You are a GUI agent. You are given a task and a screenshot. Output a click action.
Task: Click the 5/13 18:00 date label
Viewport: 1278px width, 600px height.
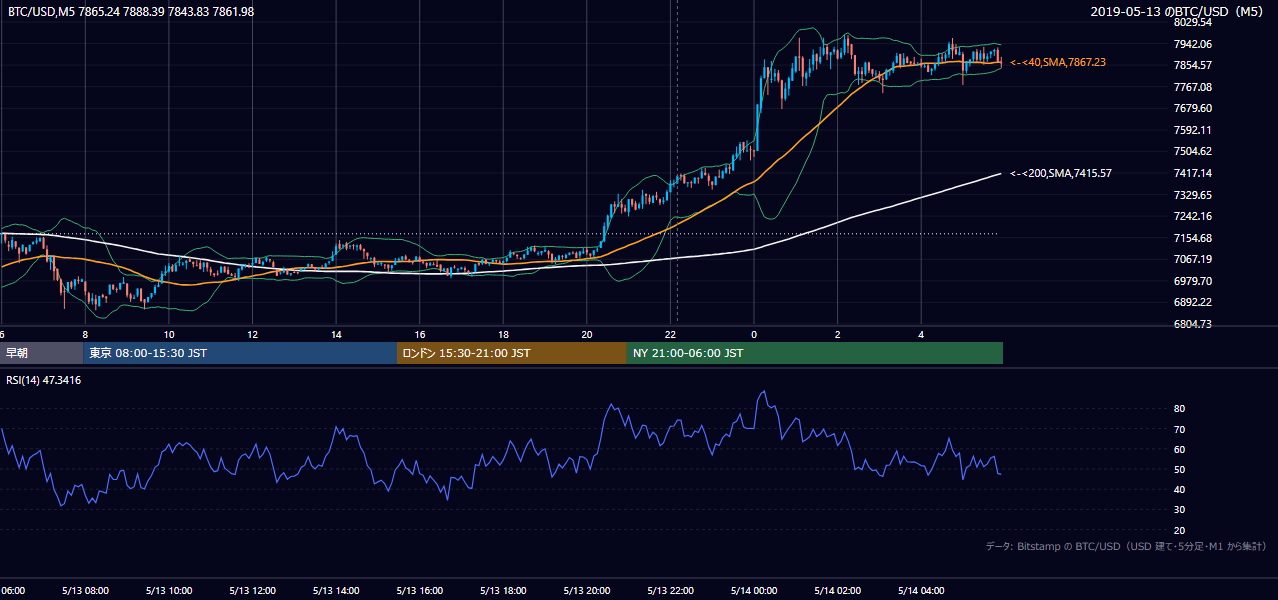[x=503, y=590]
